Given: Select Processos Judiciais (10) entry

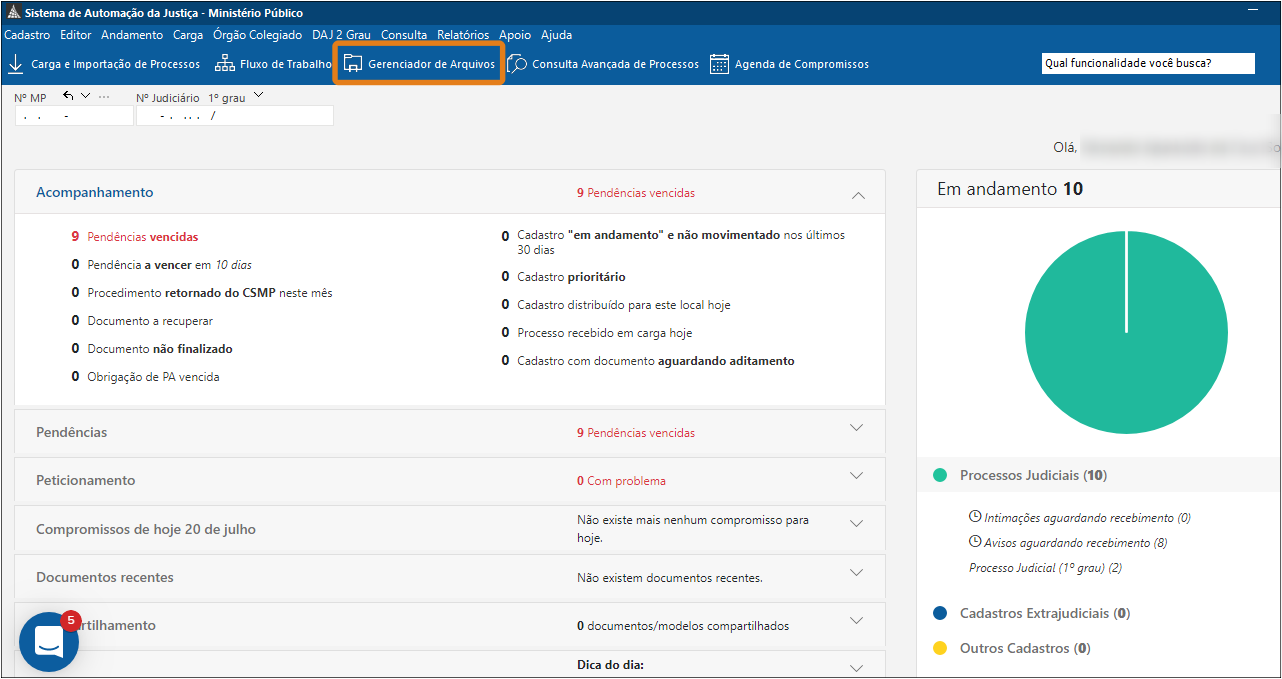Looking at the screenshot, I should tap(1033, 476).
